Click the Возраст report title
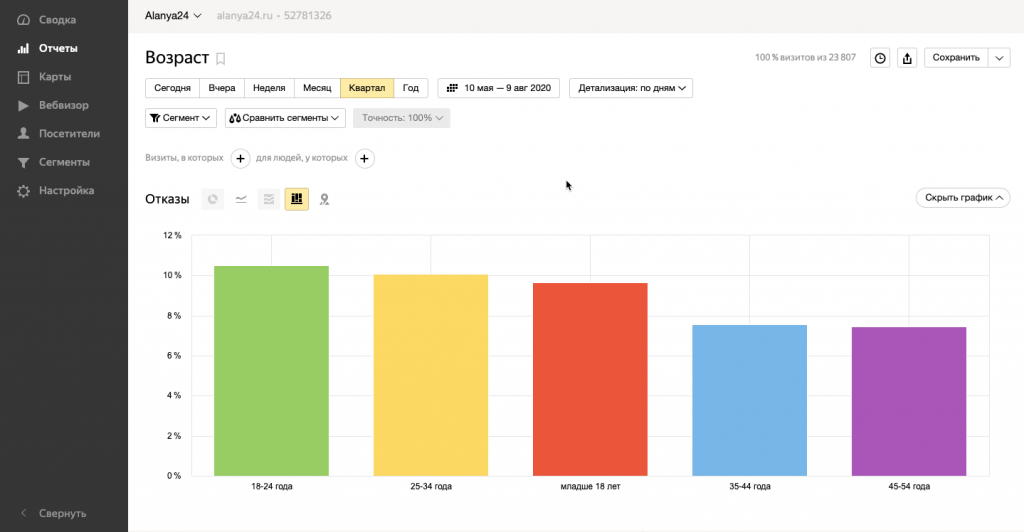This screenshot has width=1024, height=532. [177, 57]
